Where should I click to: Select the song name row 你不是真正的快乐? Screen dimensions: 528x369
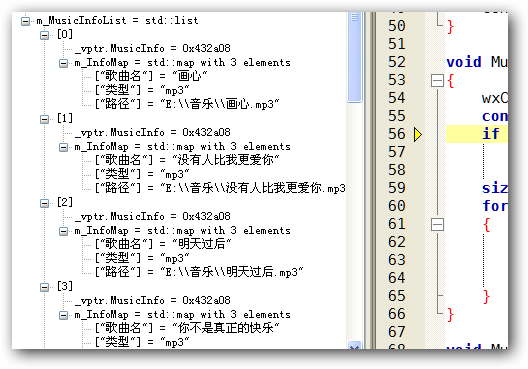point(187,328)
